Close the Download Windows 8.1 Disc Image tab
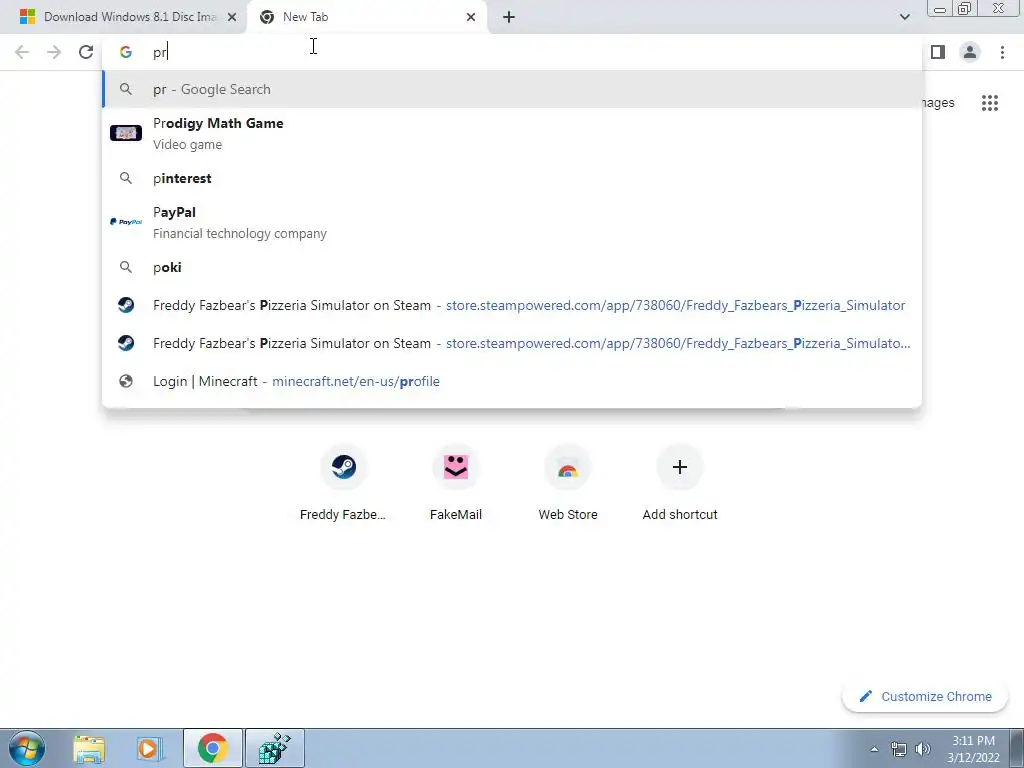Screen dimensions: 1024x768 coord(232,17)
